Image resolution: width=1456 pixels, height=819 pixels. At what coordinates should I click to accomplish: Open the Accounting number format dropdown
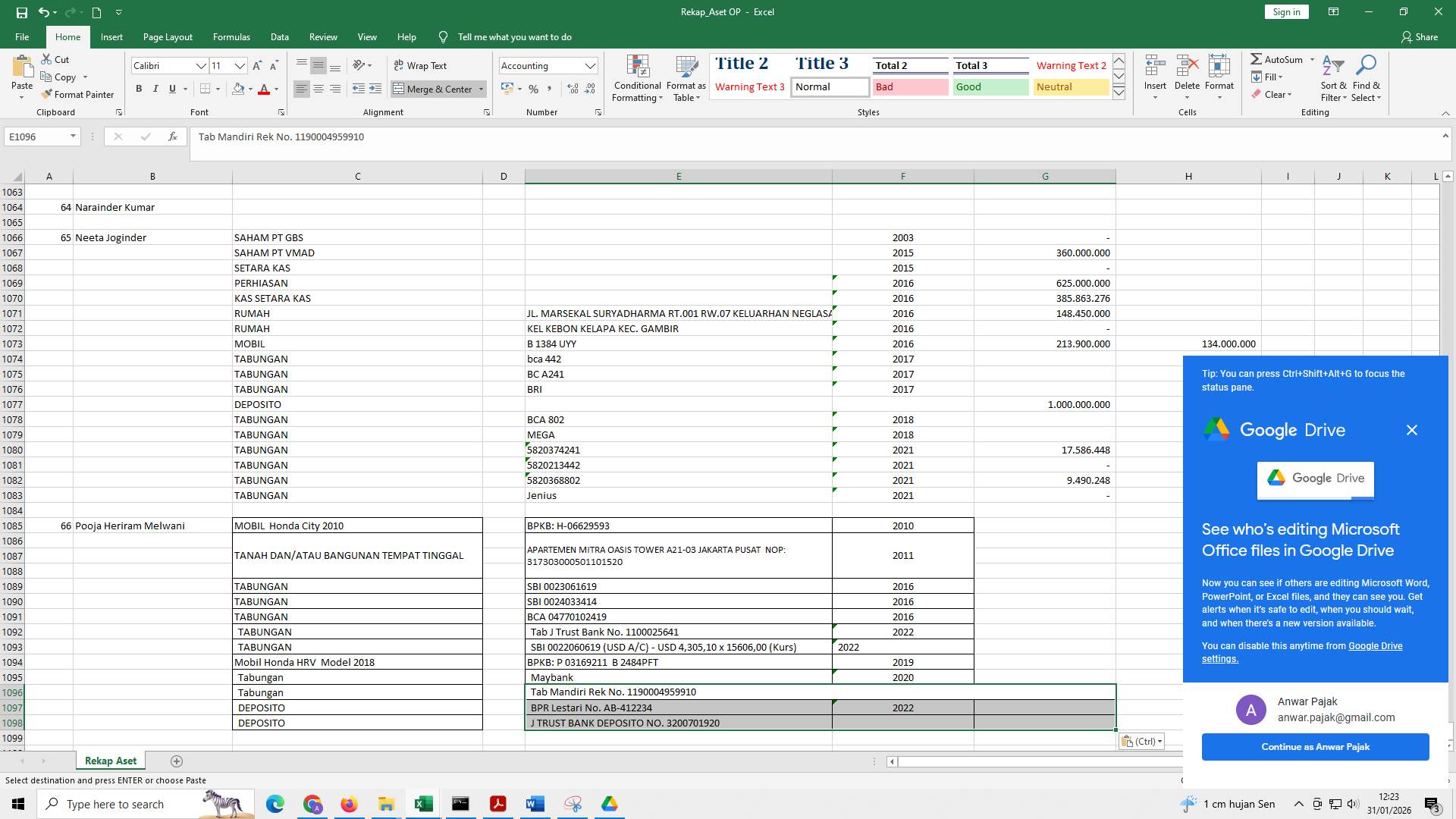point(591,65)
